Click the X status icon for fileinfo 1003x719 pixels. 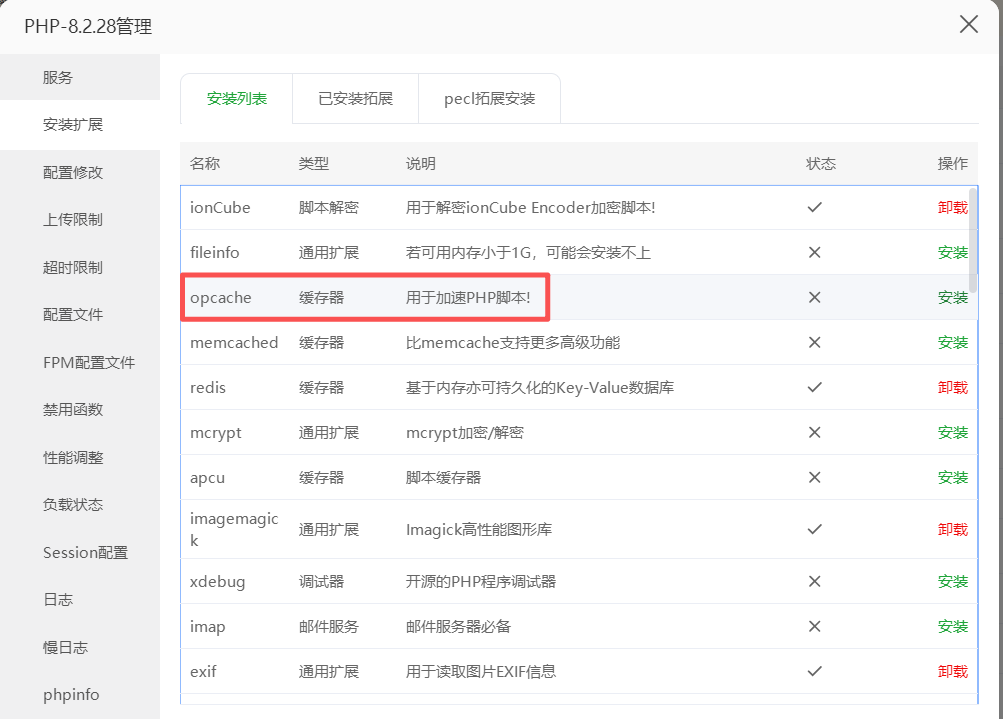[814, 252]
